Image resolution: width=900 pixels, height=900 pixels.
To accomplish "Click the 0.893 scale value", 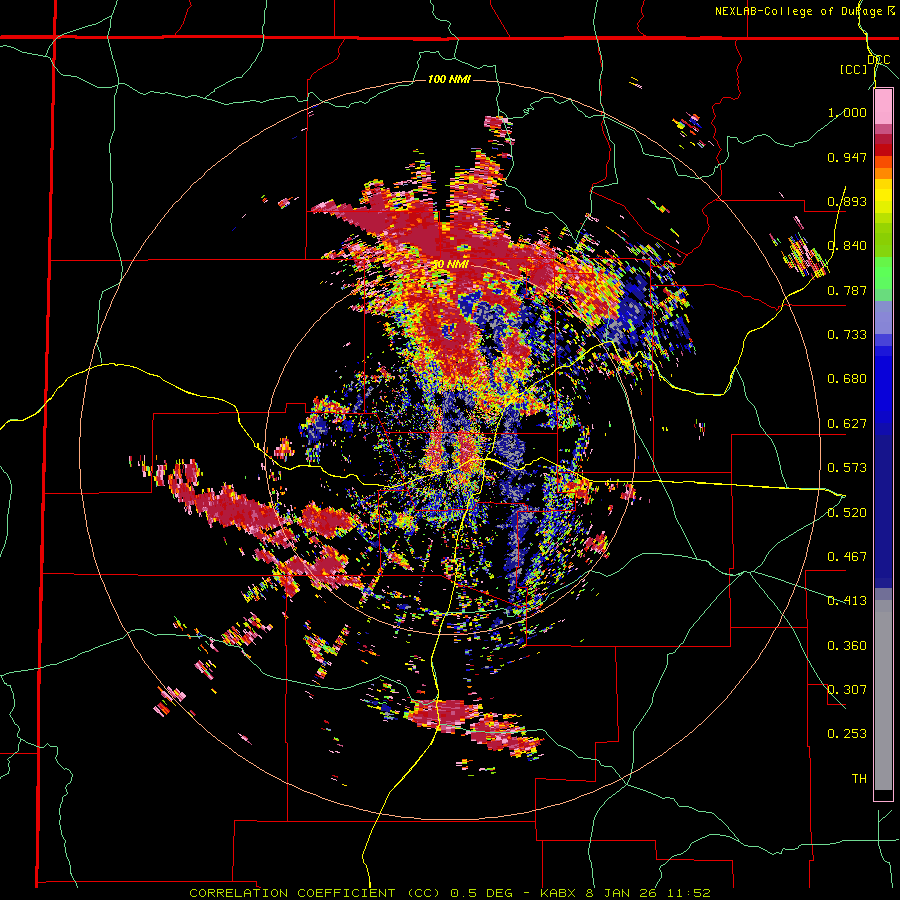I will click(x=847, y=201).
